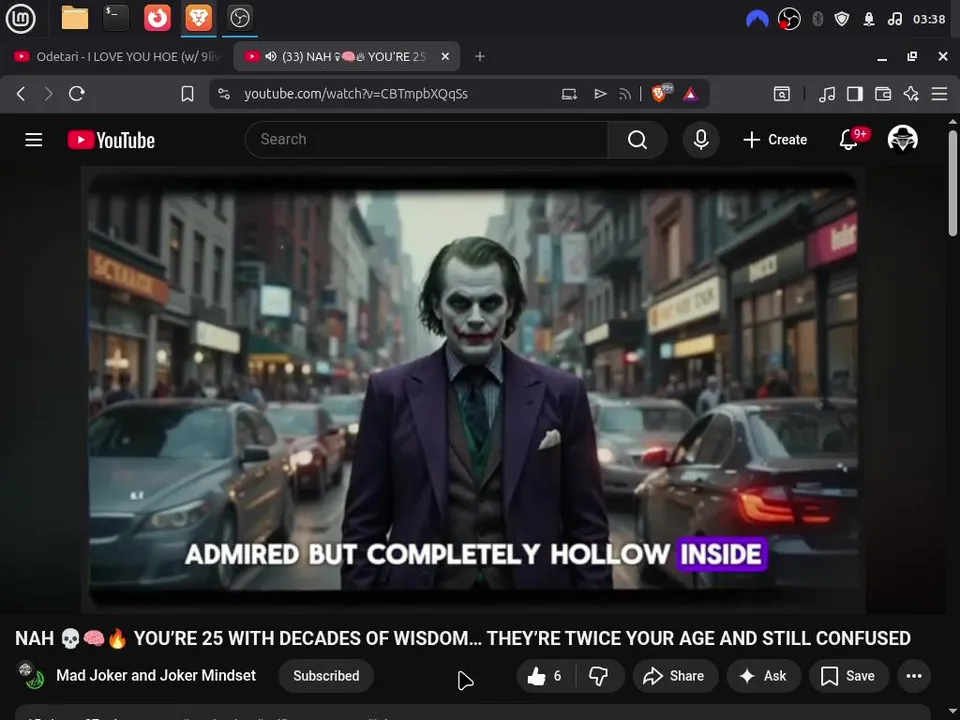View site settings icon in address bar

pos(224,94)
